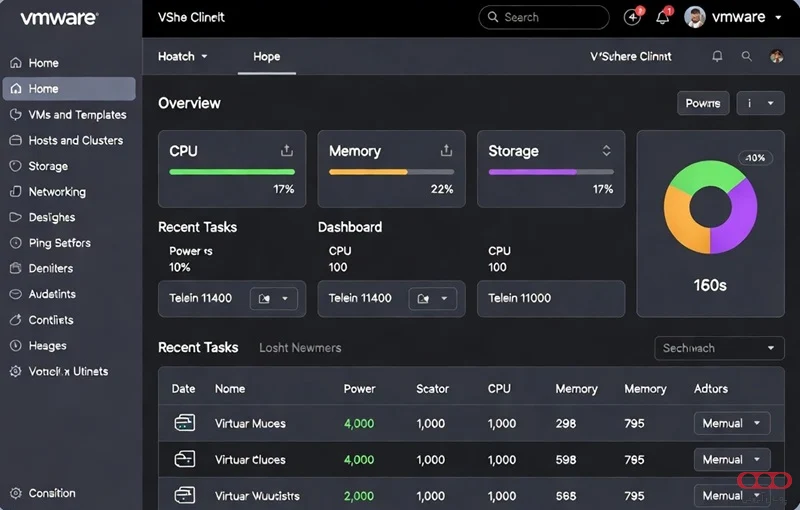Sort table by Date column header
Viewport: 800px width, 510px height.
pos(183,389)
